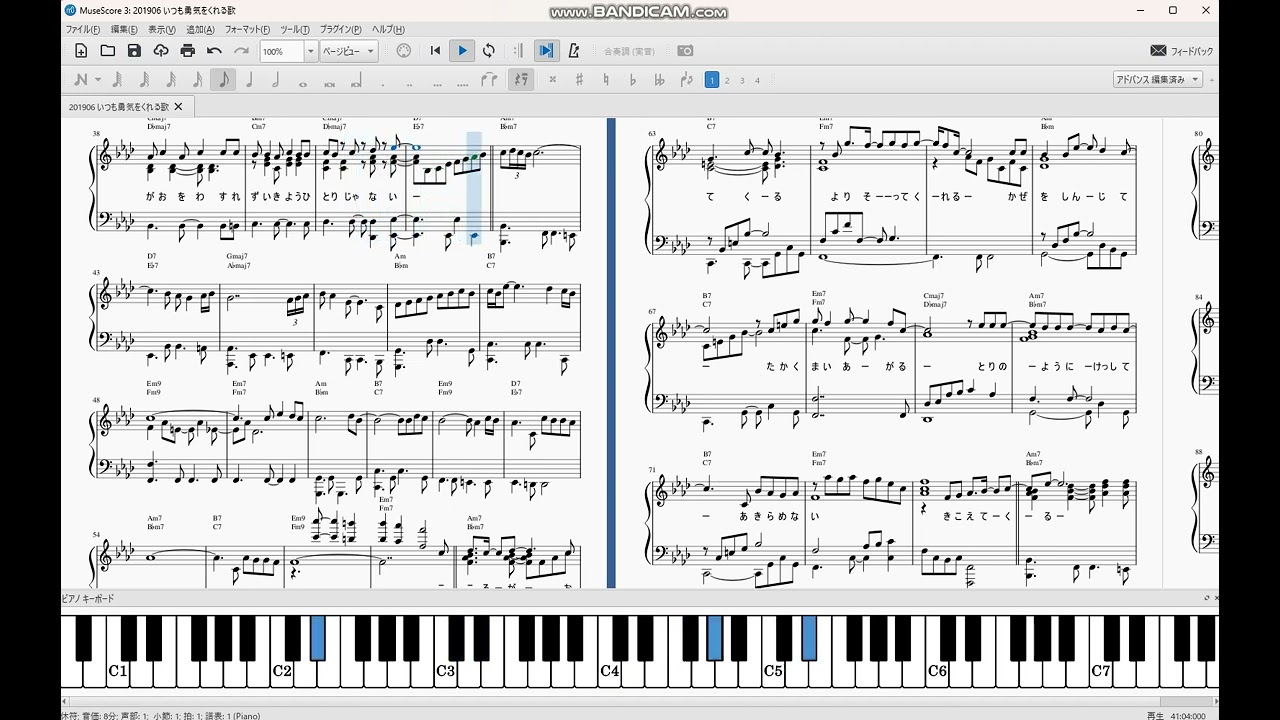Upload score online via the cloud icon
The width and height of the screenshot is (1280, 720).
tap(161, 51)
